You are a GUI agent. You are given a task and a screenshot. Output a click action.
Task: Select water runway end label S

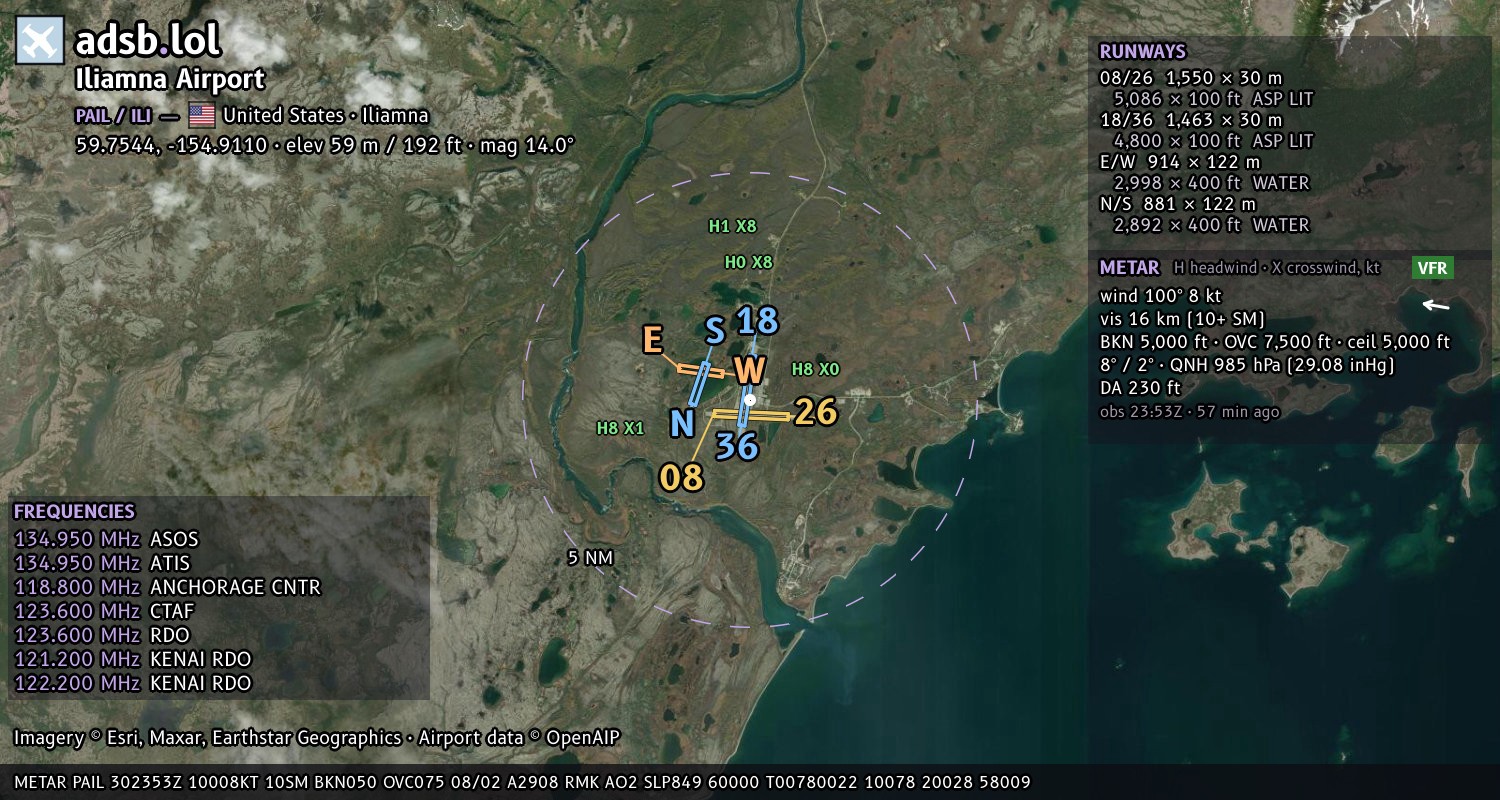pos(714,330)
